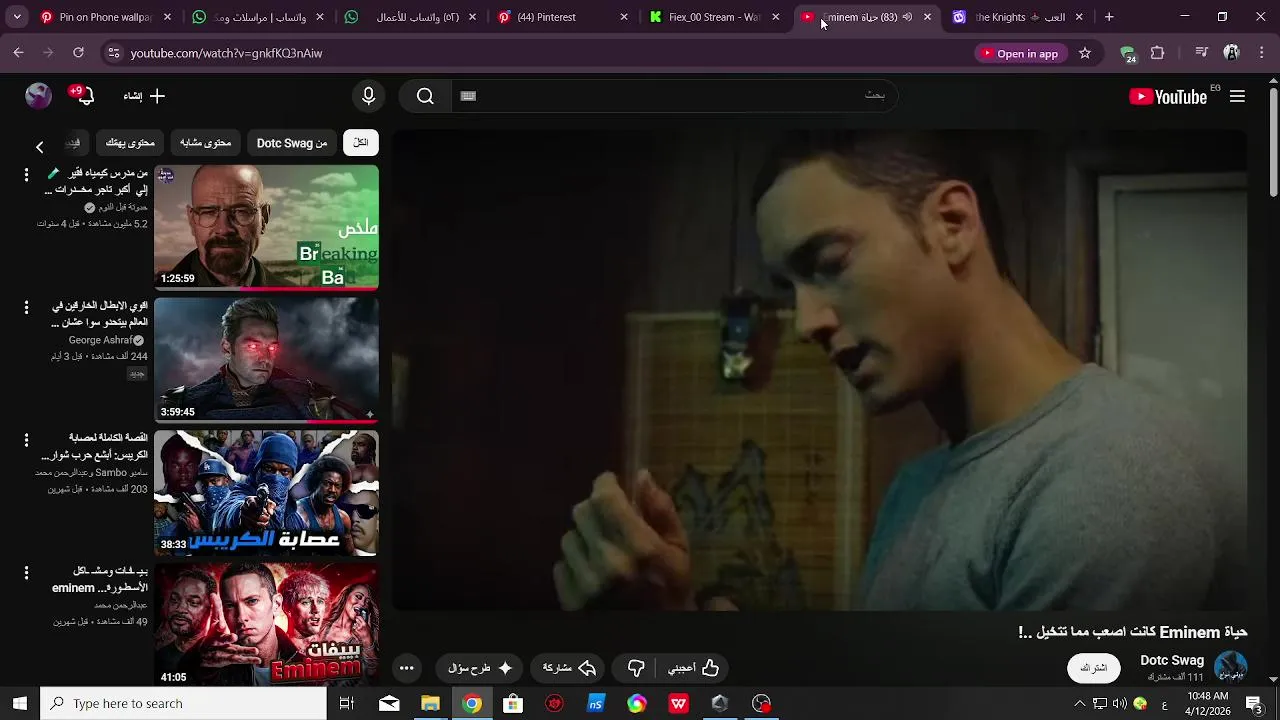Screen dimensions: 1280x720
Task: Open the Windows Start menu
Action: (19, 704)
